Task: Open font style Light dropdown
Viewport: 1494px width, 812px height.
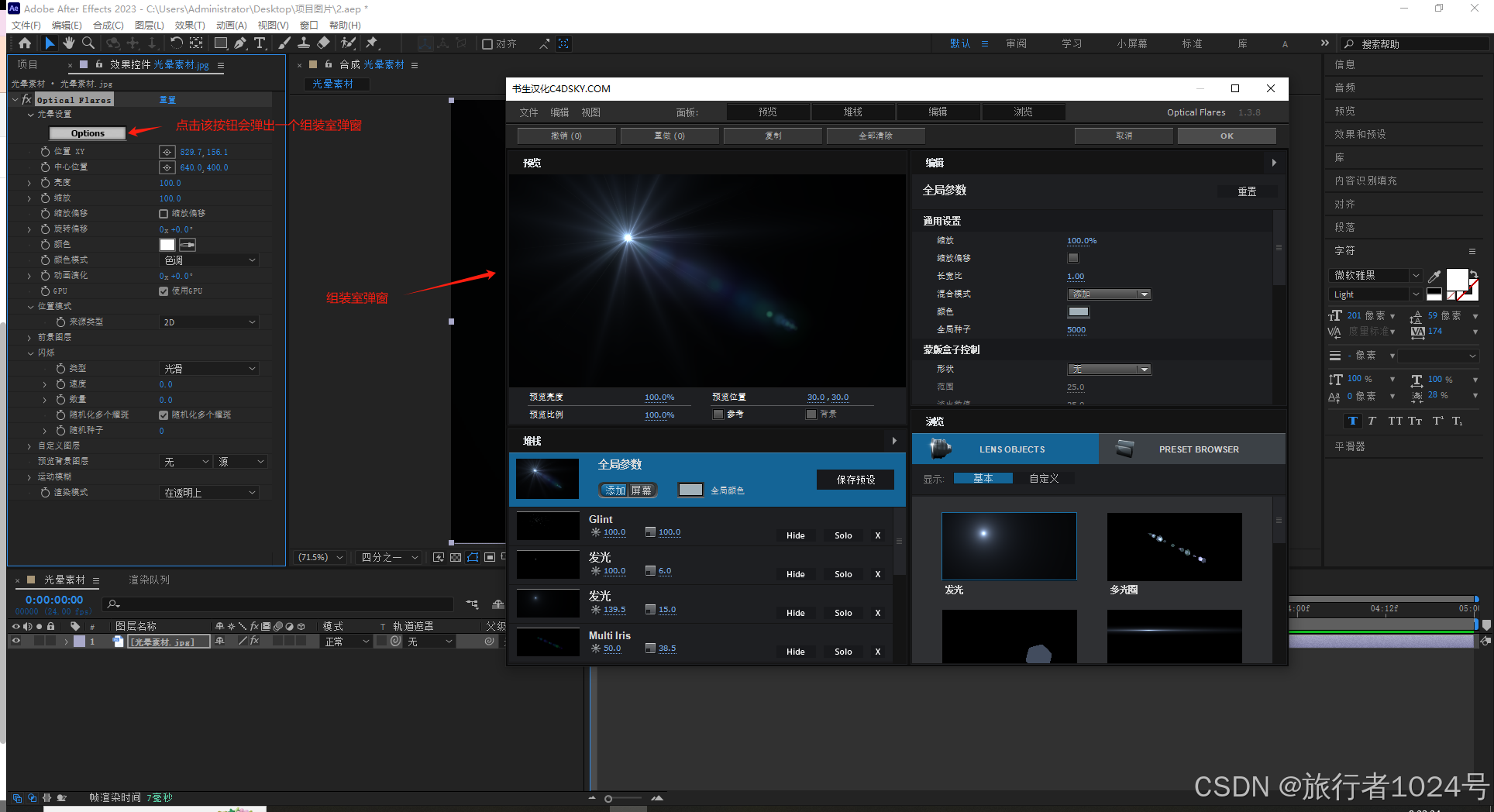Action: (1376, 294)
